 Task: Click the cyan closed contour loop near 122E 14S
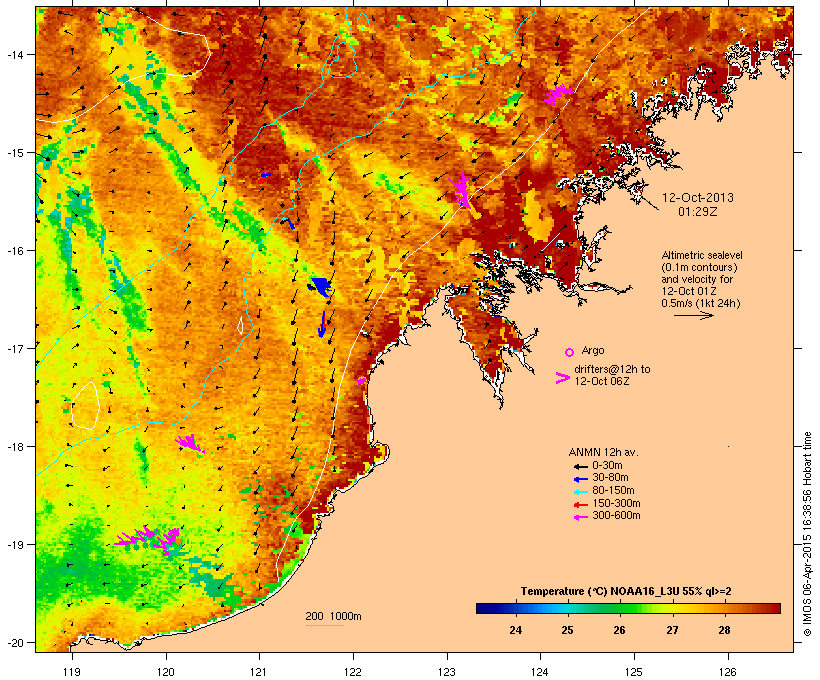[x=343, y=60]
